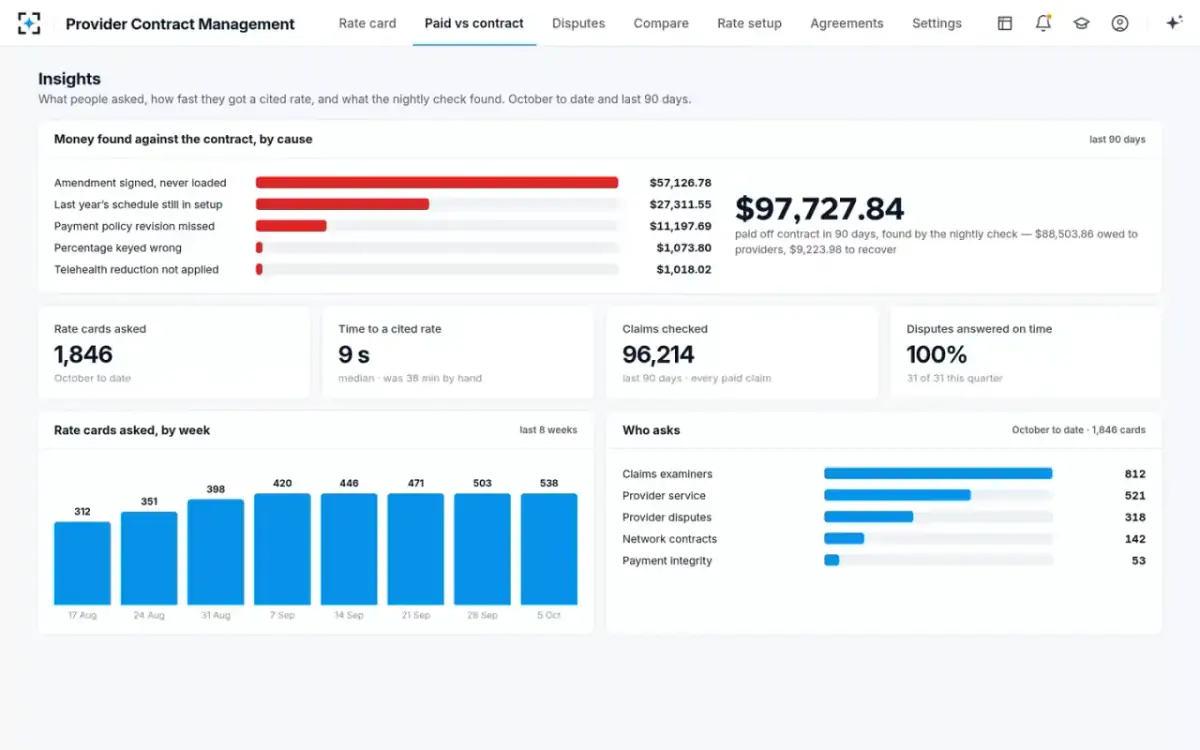
Task: Switch to the Rate card tab
Action: coord(367,23)
